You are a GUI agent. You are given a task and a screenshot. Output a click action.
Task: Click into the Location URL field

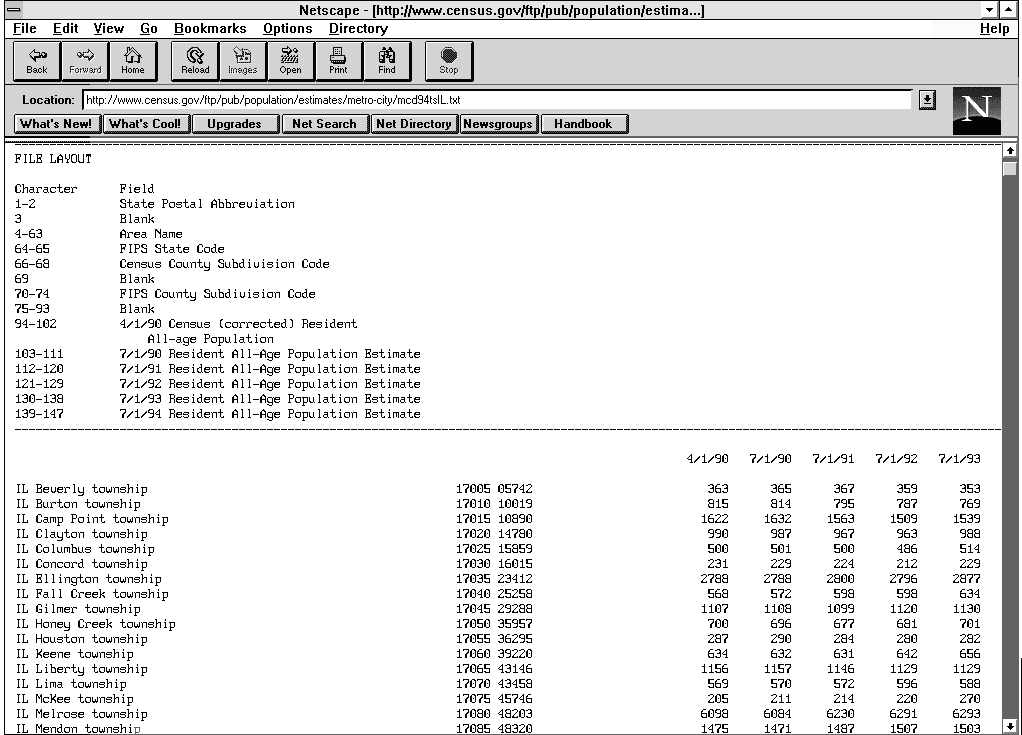[497, 100]
